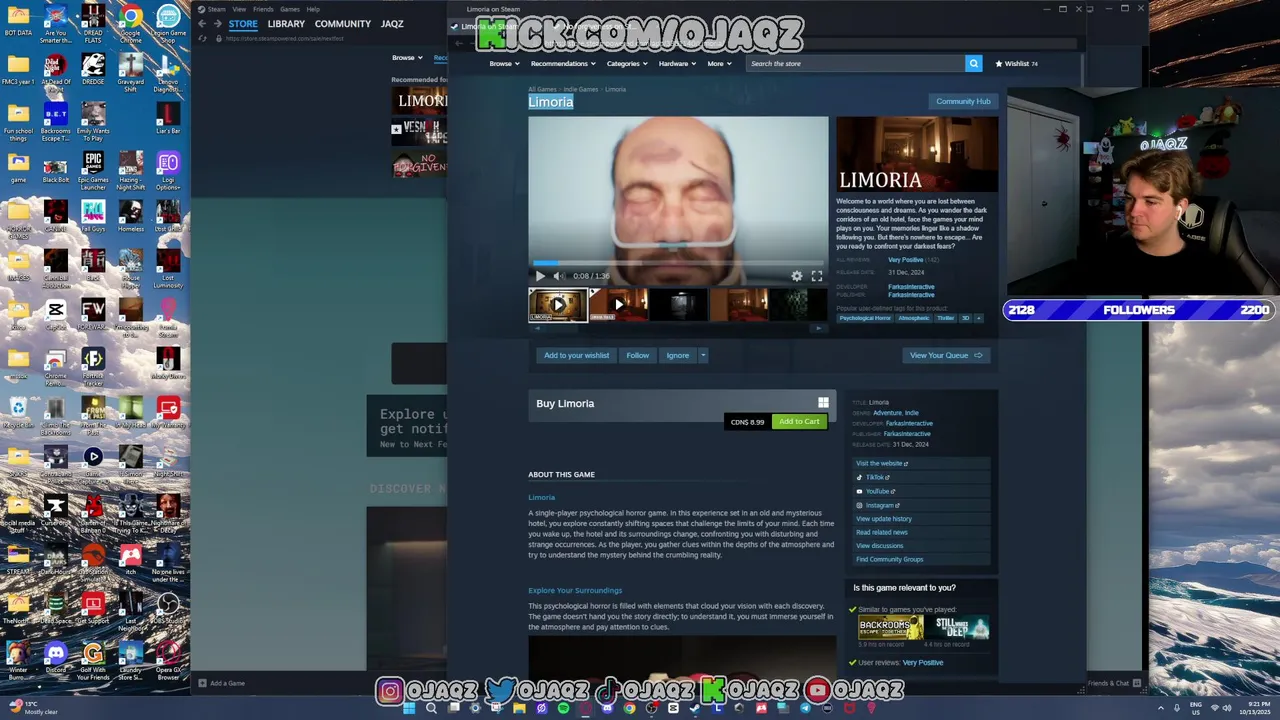The image size is (1280, 720).
Task: Open the Wishlist star link
Action: (1016, 63)
